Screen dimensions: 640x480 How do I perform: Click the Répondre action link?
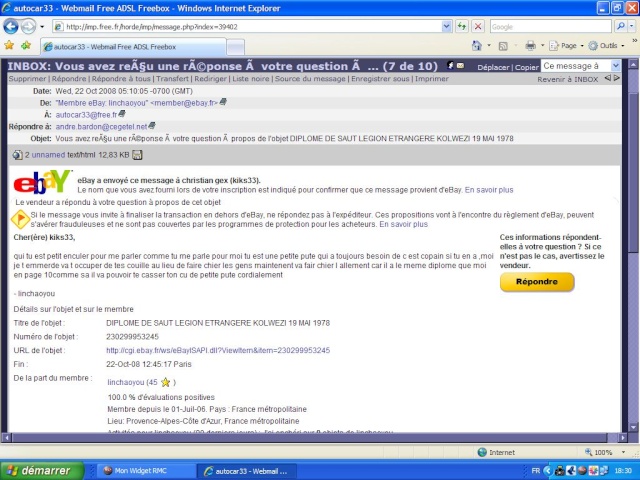[69, 79]
